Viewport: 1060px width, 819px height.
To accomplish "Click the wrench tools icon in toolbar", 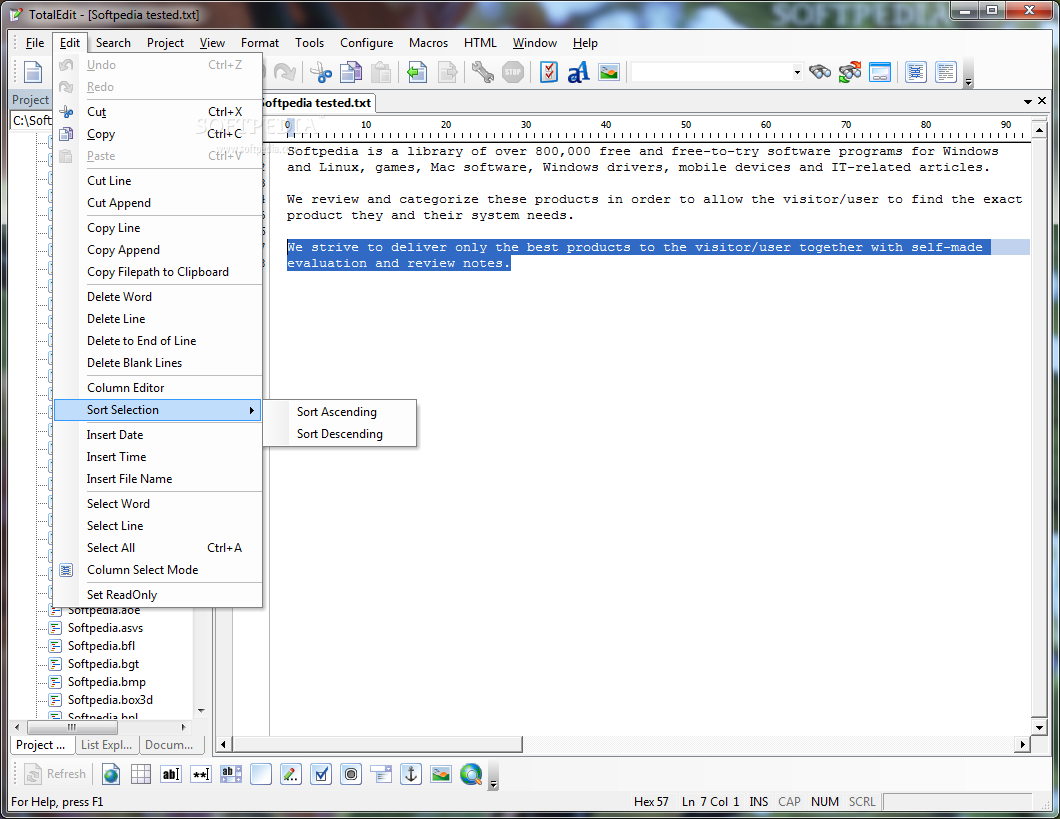I will 483,72.
